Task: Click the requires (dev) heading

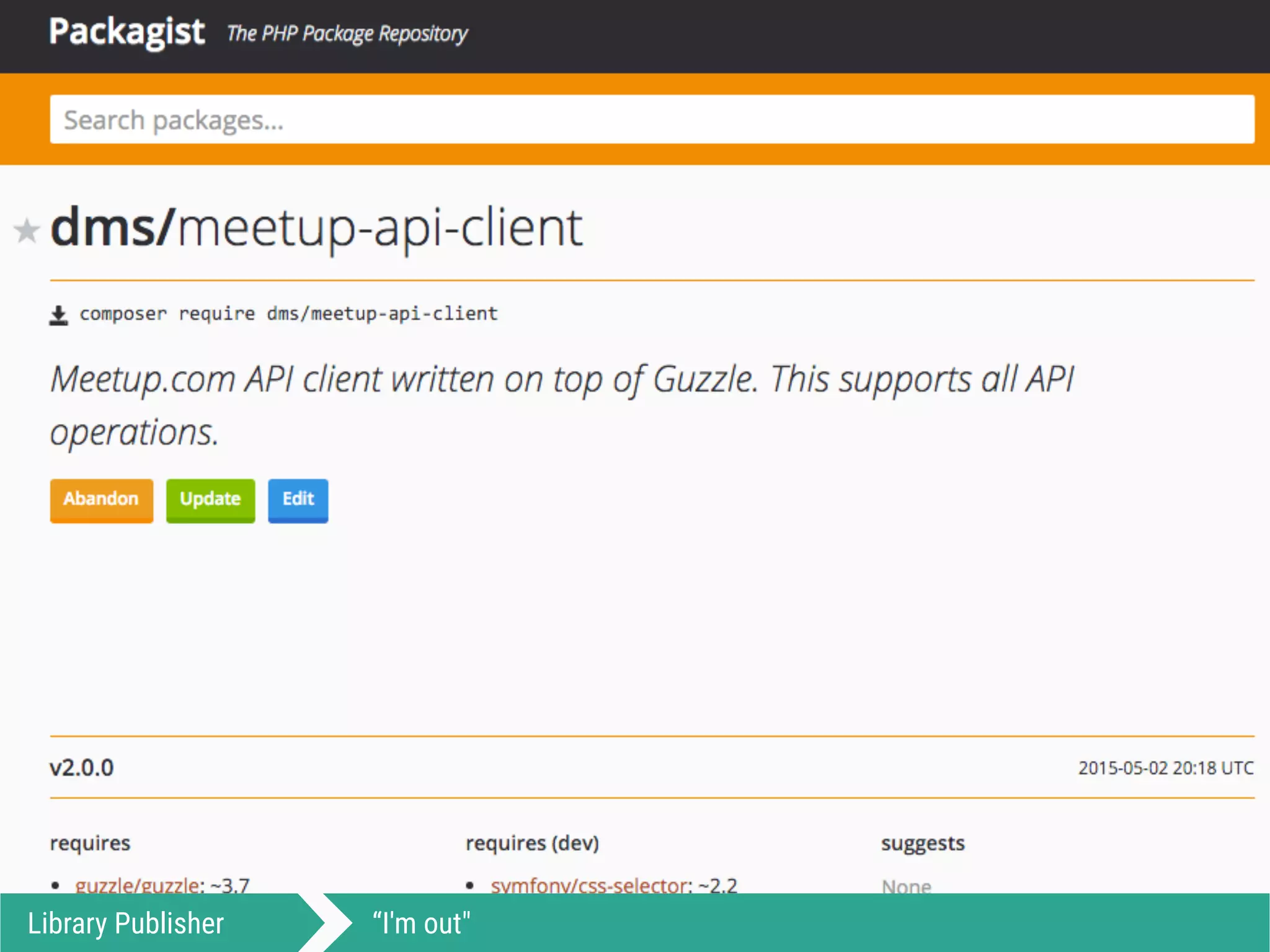Action: [532, 843]
